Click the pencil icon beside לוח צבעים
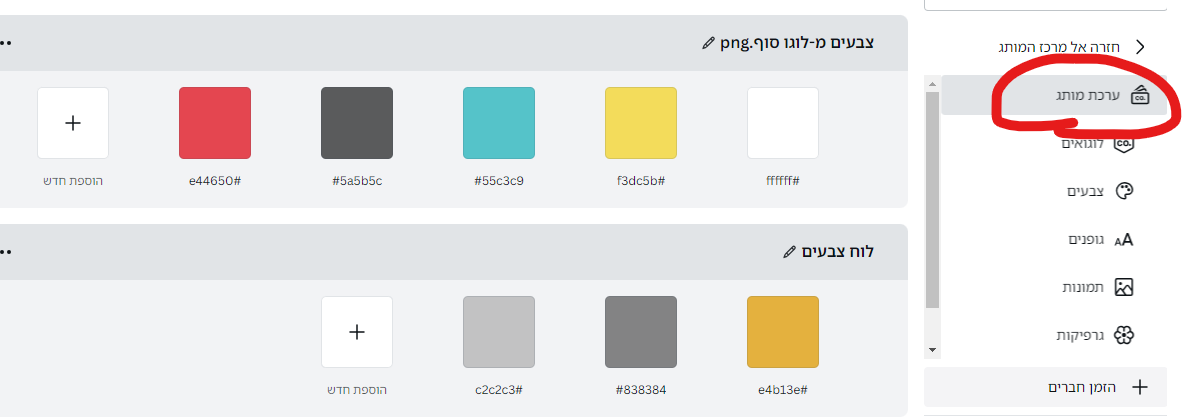 pyautogui.click(x=790, y=251)
